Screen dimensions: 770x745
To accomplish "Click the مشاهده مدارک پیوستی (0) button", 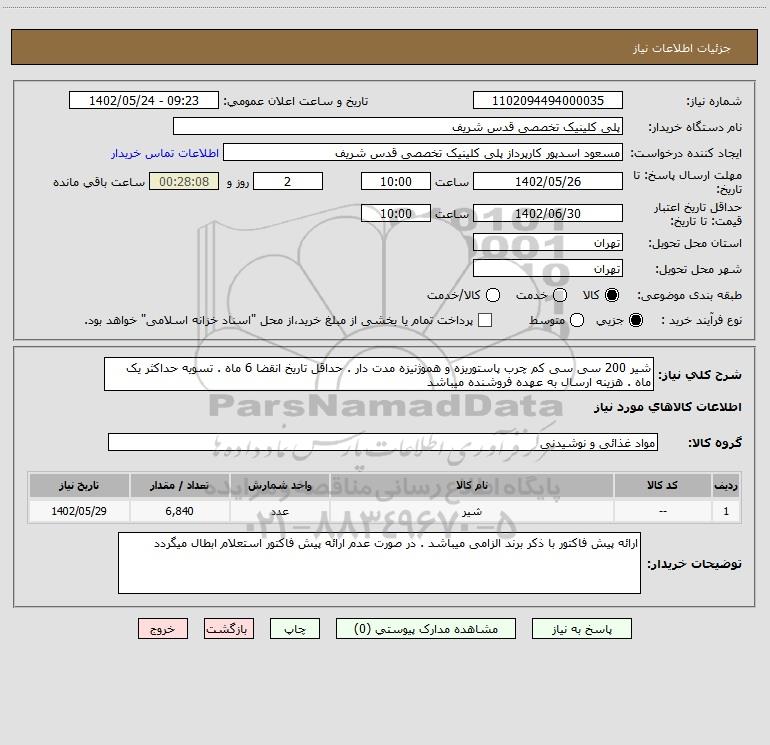I will [x=426, y=629].
